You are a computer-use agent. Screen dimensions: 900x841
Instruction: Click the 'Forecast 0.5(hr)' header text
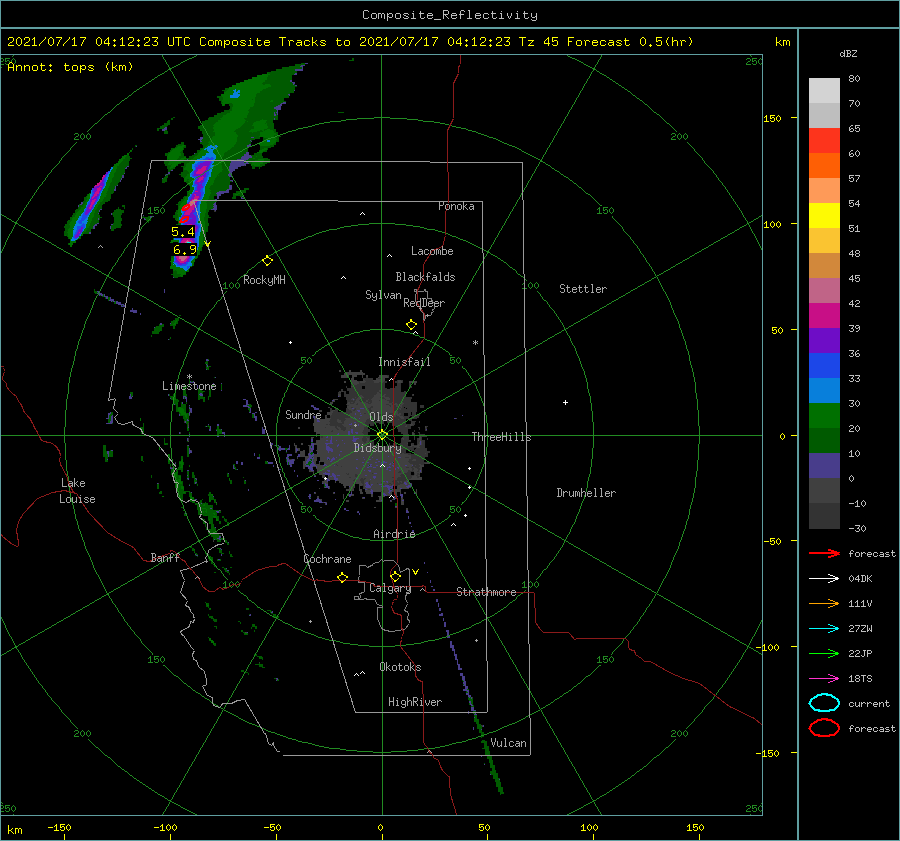pyautogui.click(x=630, y=42)
